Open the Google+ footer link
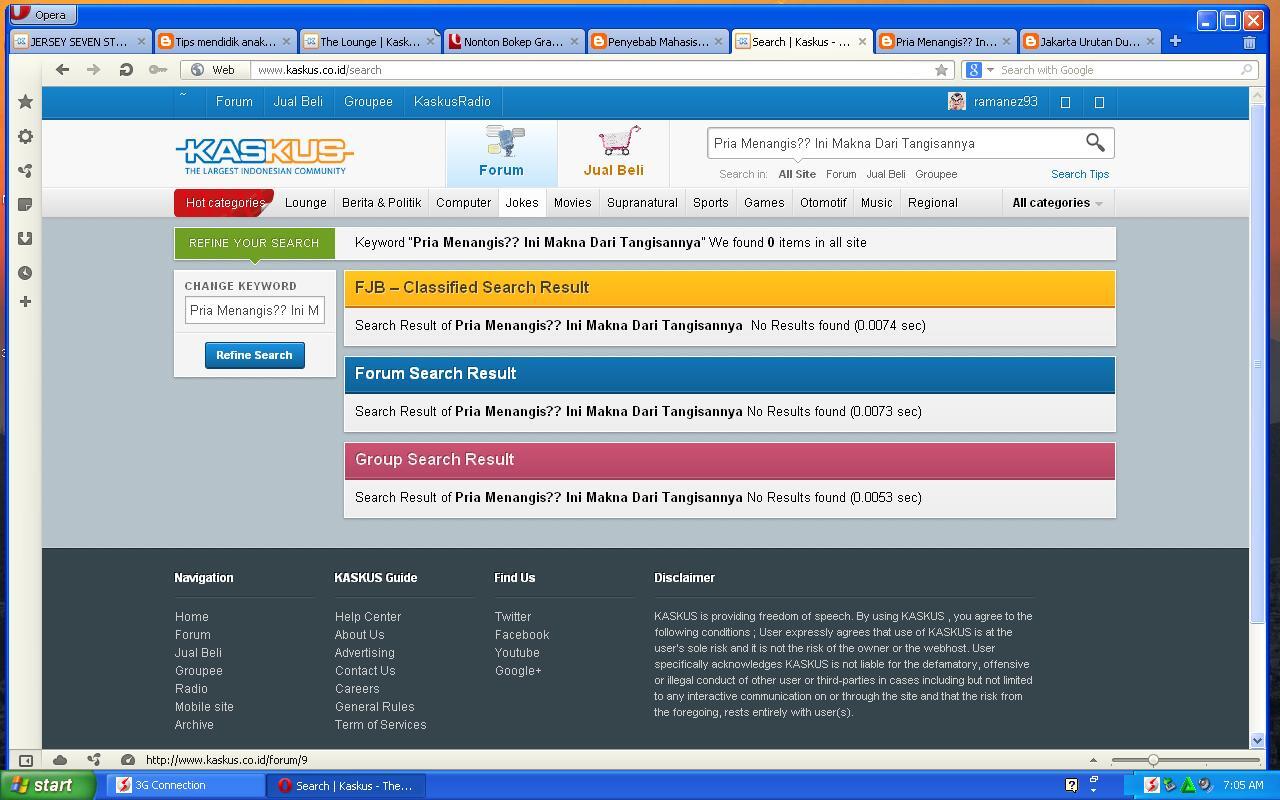This screenshot has height=800, width=1280. 518,671
